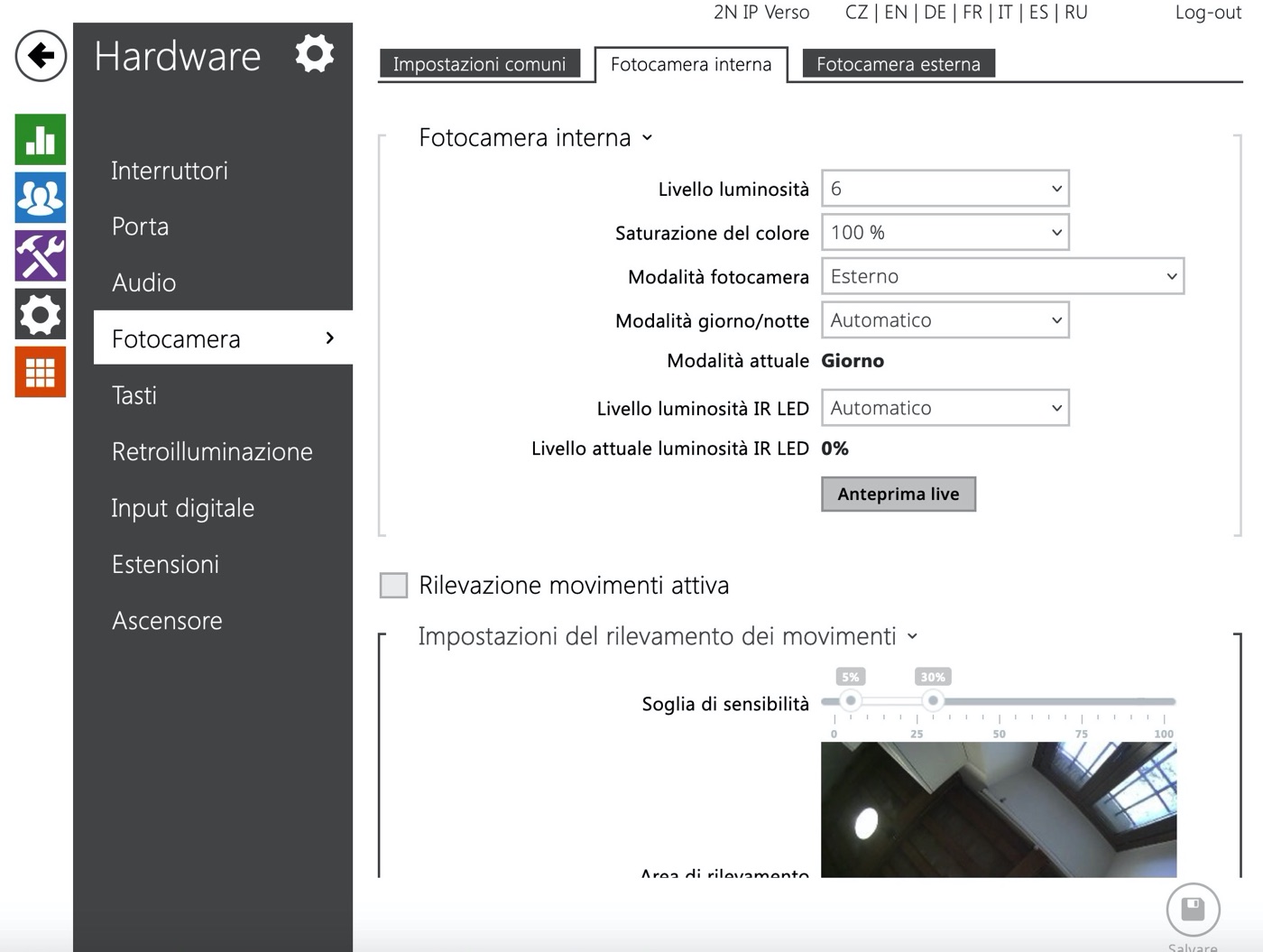Open the Livello luminosità dropdown
The width and height of the screenshot is (1263, 952).
(x=945, y=189)
